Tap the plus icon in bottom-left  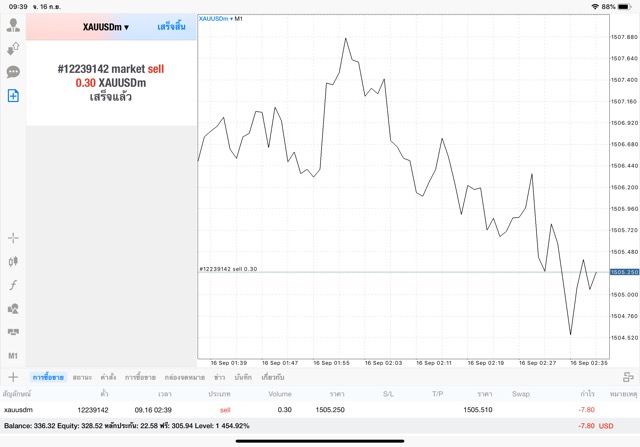[13, 377]
